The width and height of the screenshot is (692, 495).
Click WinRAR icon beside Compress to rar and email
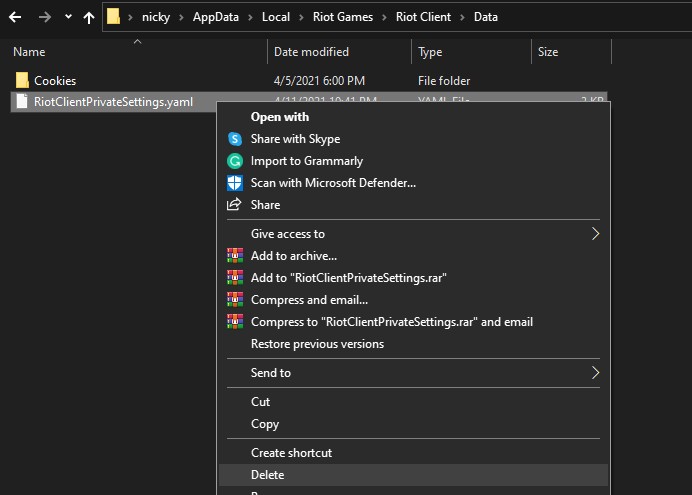coord(235,322)
